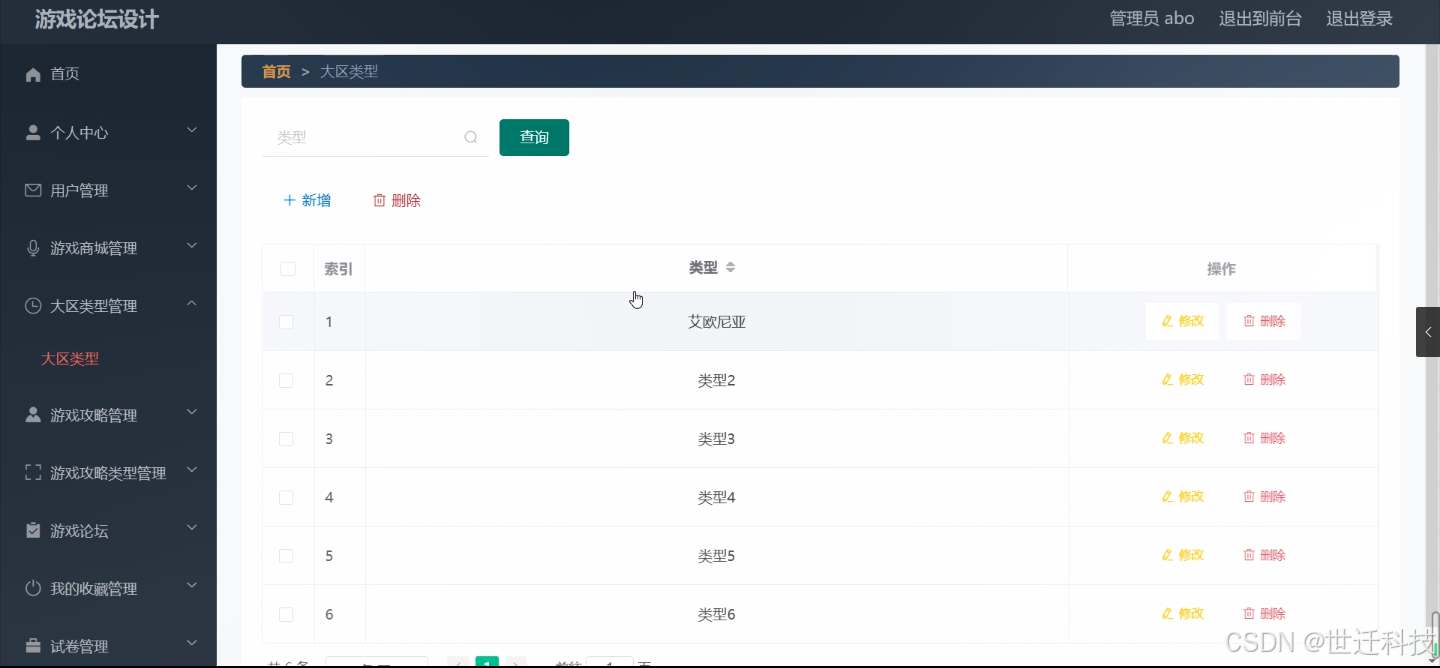Open the 我的收藏管理 menu label
This screenshot has height=668, width=1440.
coord(94,589)
